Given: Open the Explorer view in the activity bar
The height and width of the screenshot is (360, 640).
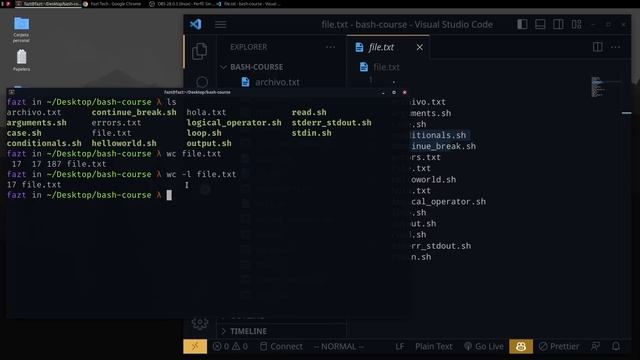Looking at the screenshot, I should coord(200,51).
